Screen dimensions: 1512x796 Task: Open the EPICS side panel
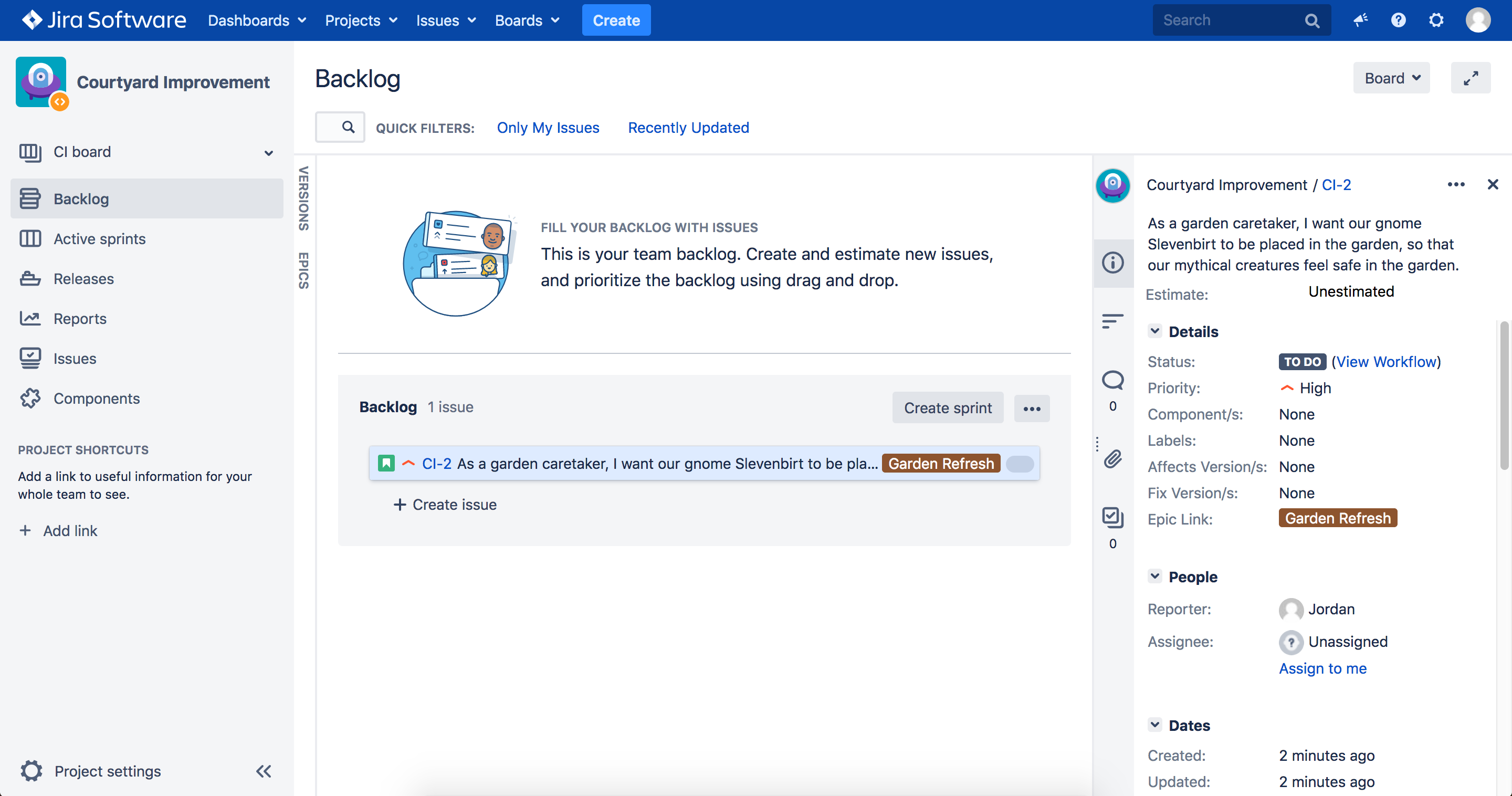coord(303,270)
